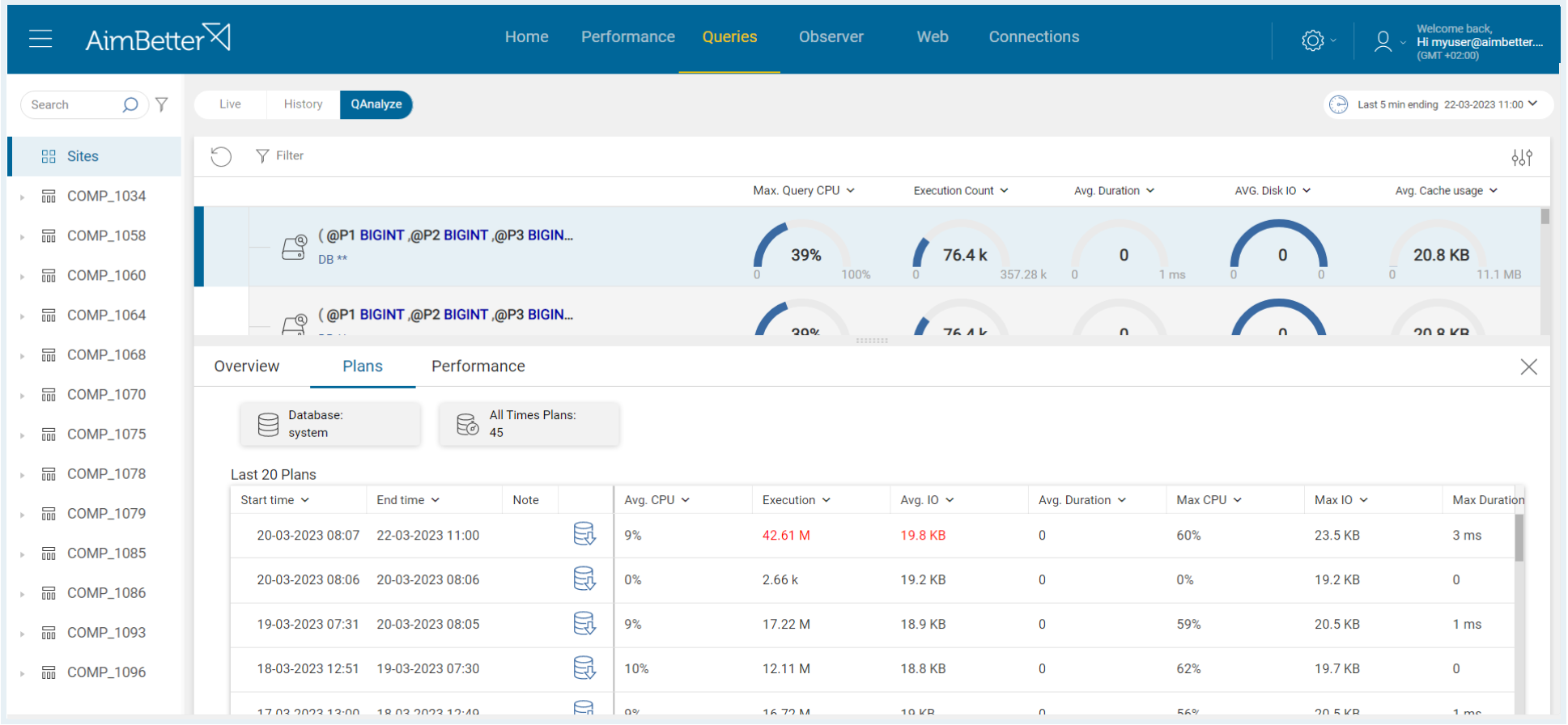The image size is (1568, 725).
Task: Open the Web menu
Action: click(x=932, y=36)
